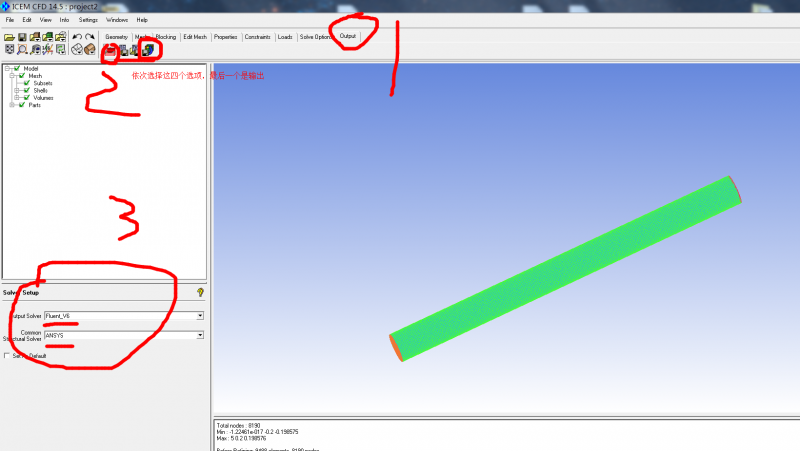The height and width of the screenshot is (451, 800).
Task: Open the mesh file menu icon
Action: (47, 37)
